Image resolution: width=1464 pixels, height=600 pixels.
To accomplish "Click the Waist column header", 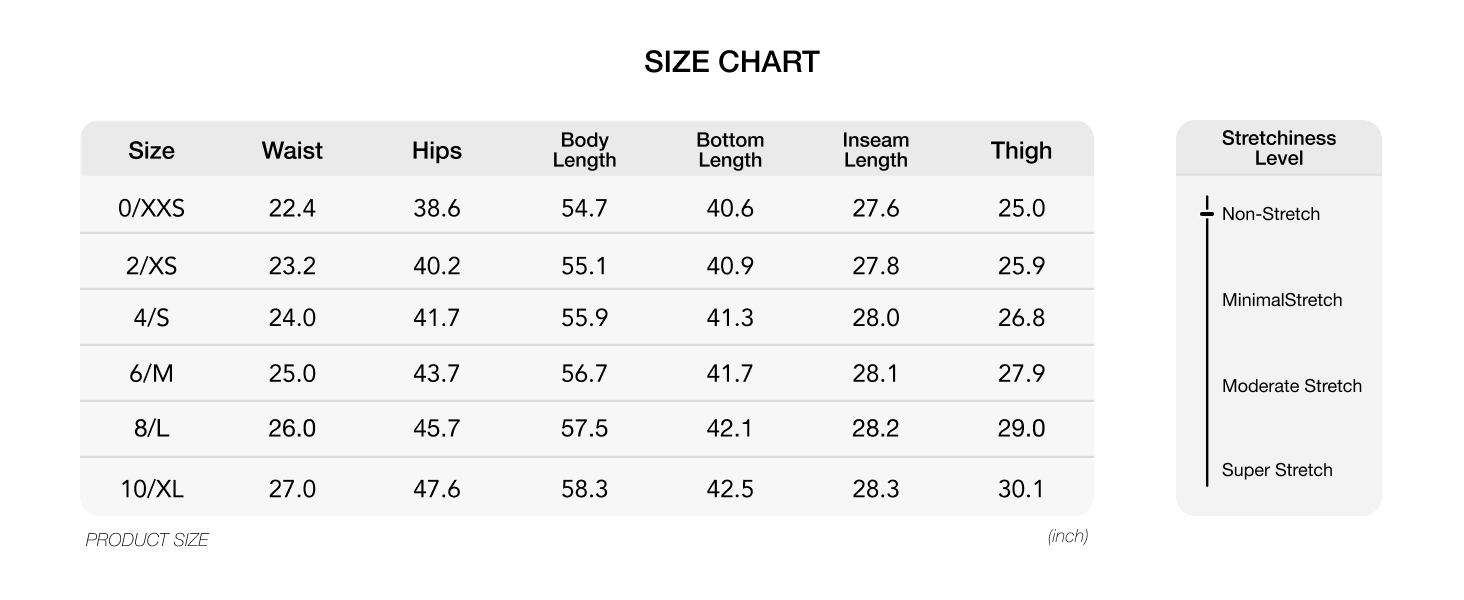I will [292, 150].
